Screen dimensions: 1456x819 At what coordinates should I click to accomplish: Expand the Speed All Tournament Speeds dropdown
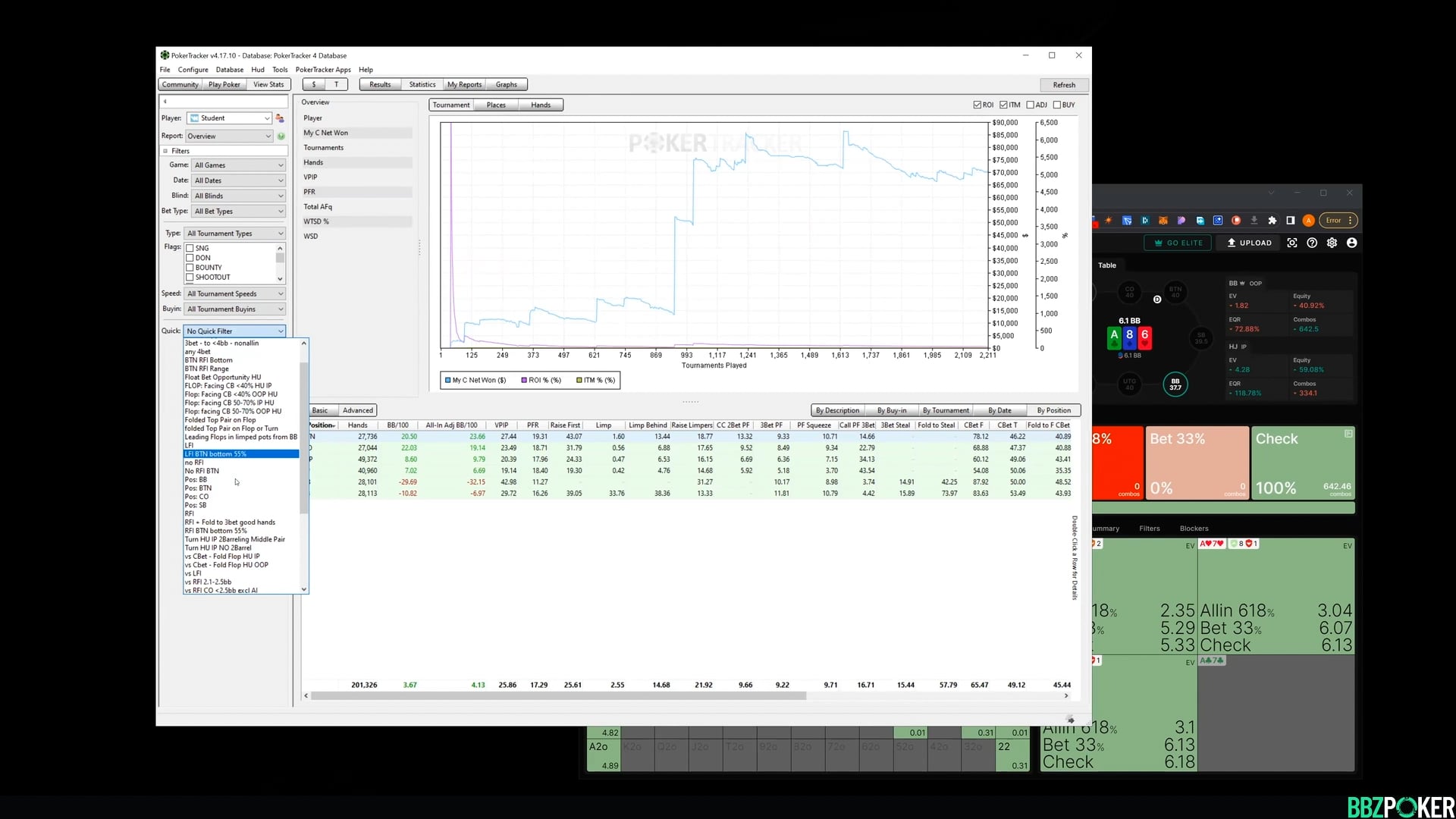point(236,294)
